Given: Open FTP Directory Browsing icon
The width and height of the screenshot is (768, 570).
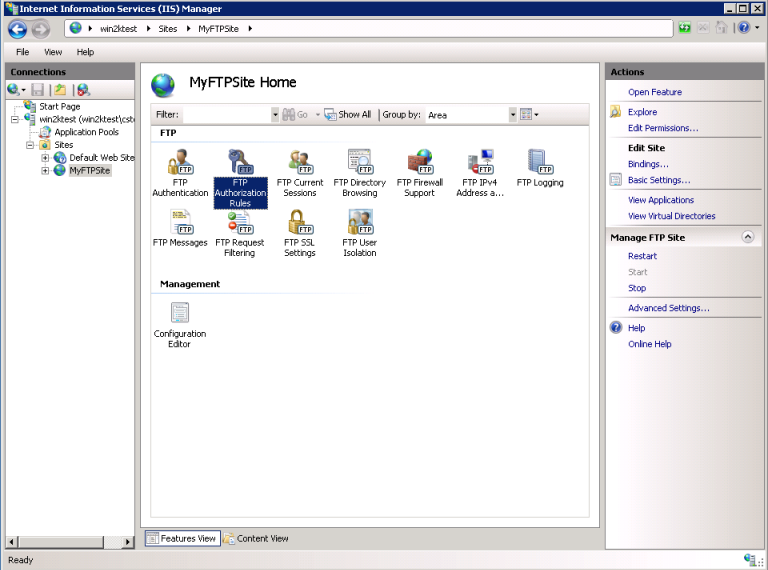Looking at the screenshot, I should (360, 173).
